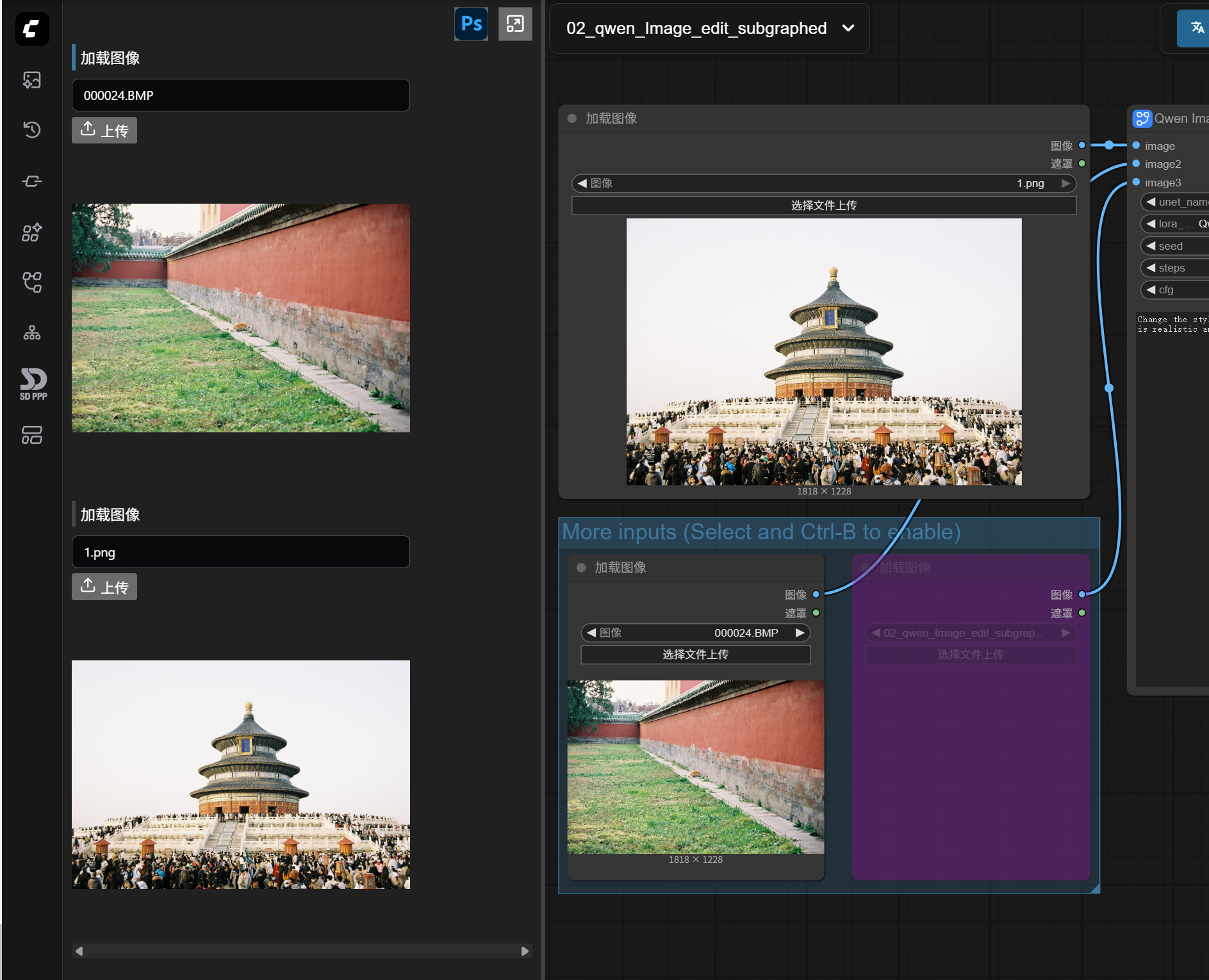The height and width of the screenshot is (980, 1209).
Task: Open the node tree sidebar icon
Action: [32, 333]
